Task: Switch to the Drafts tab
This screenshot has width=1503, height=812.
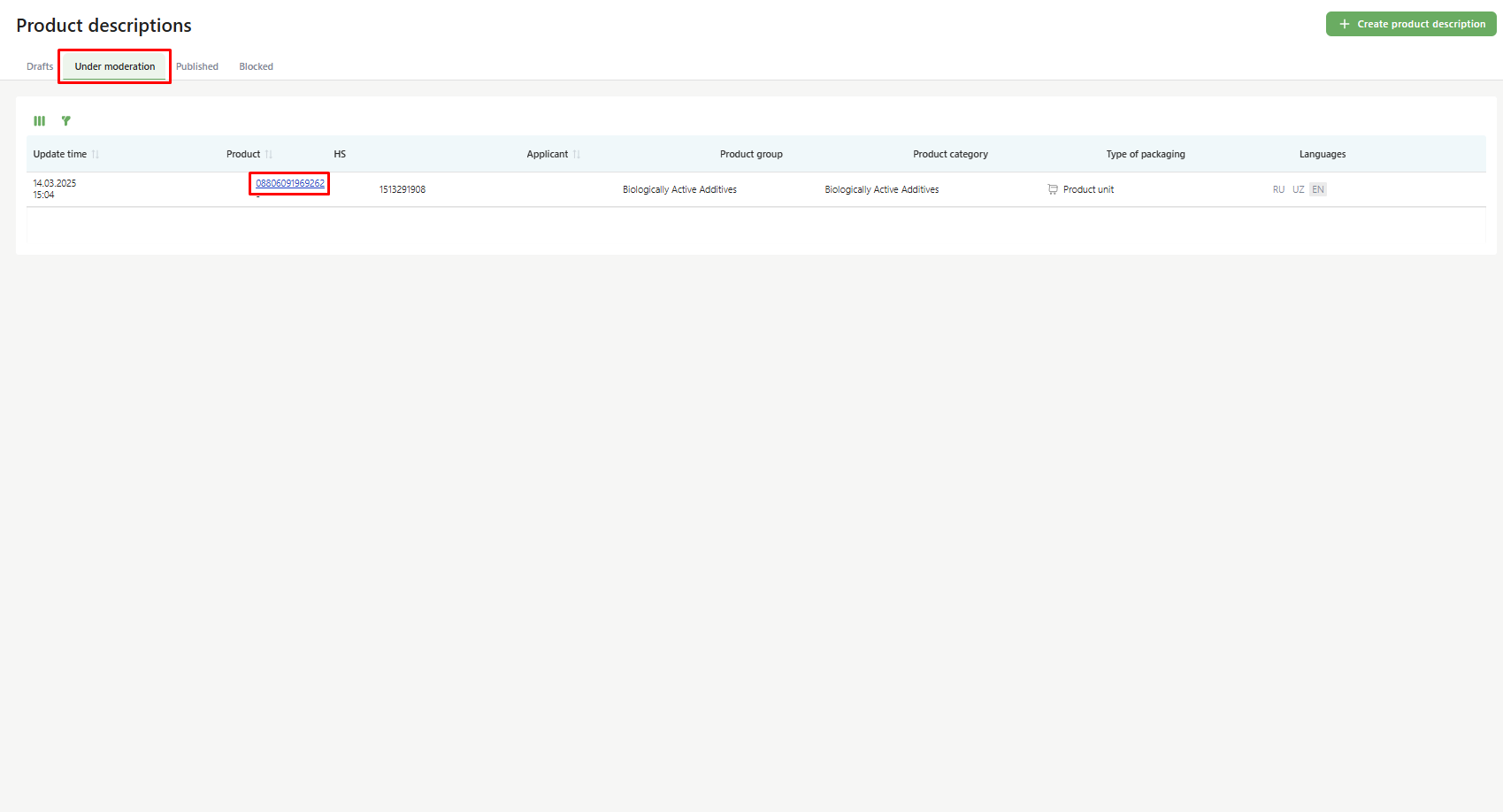Action: tap(40, 66)
